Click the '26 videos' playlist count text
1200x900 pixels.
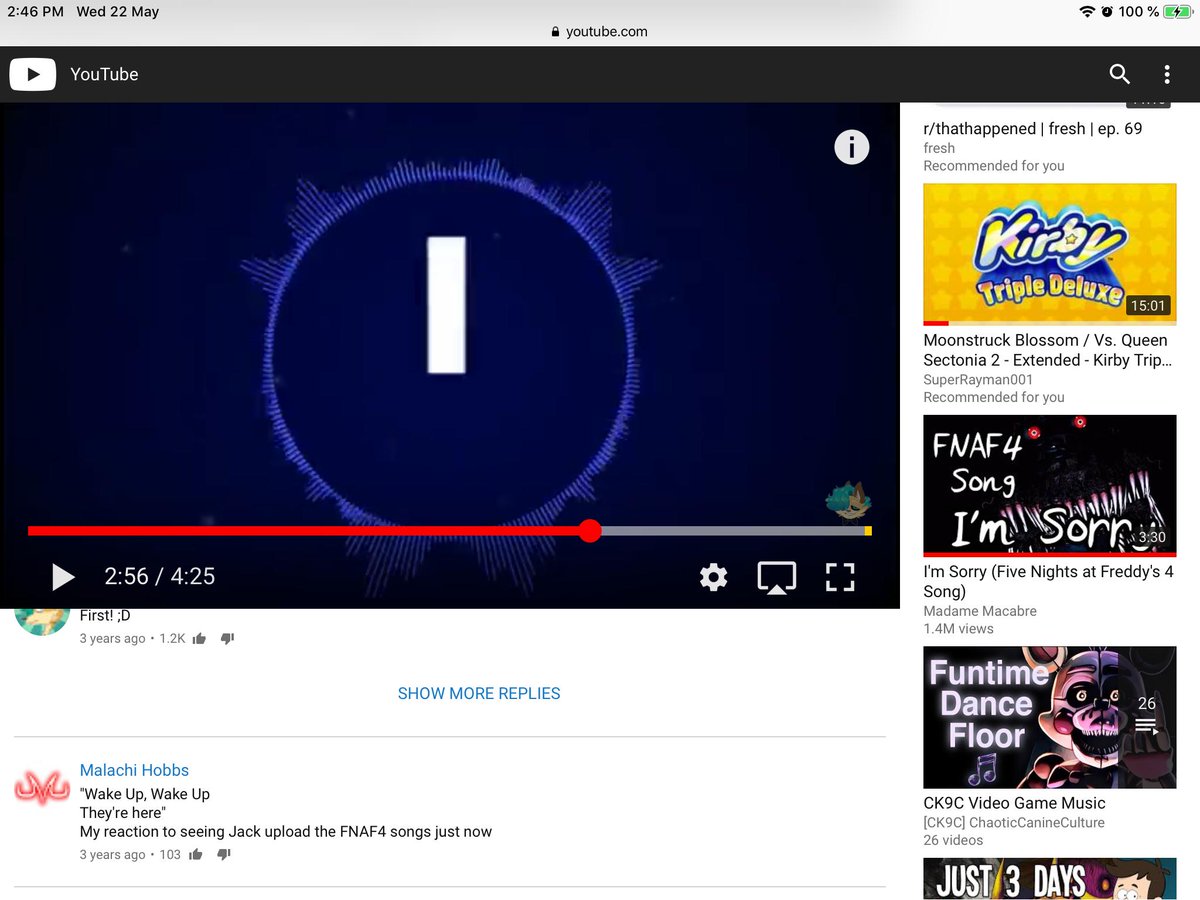tap(953, 840)
